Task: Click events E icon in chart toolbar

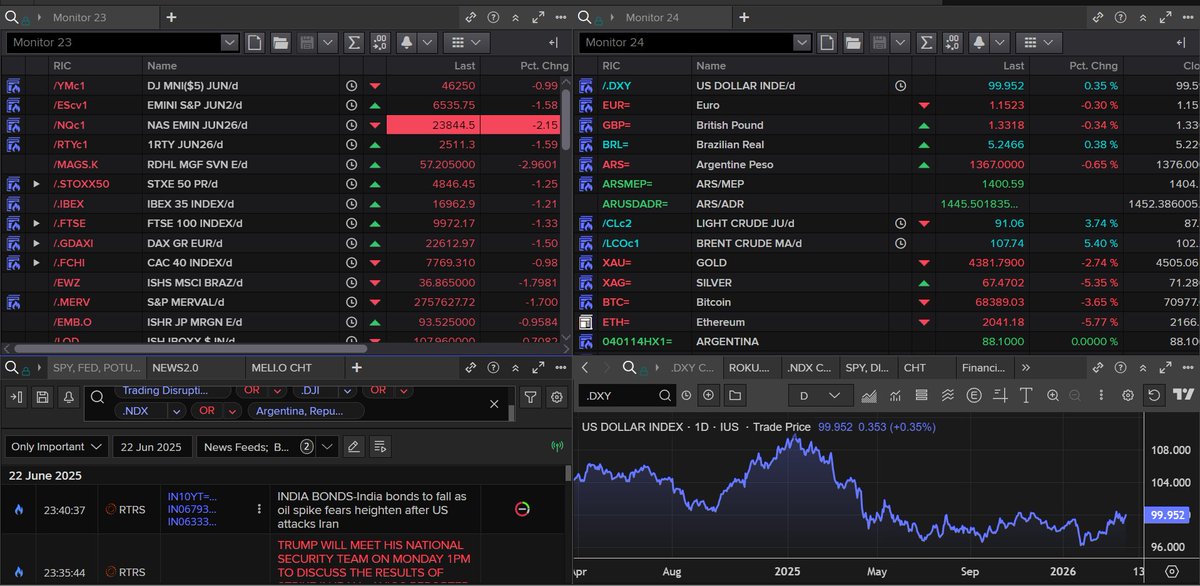Action: (973, 395)
